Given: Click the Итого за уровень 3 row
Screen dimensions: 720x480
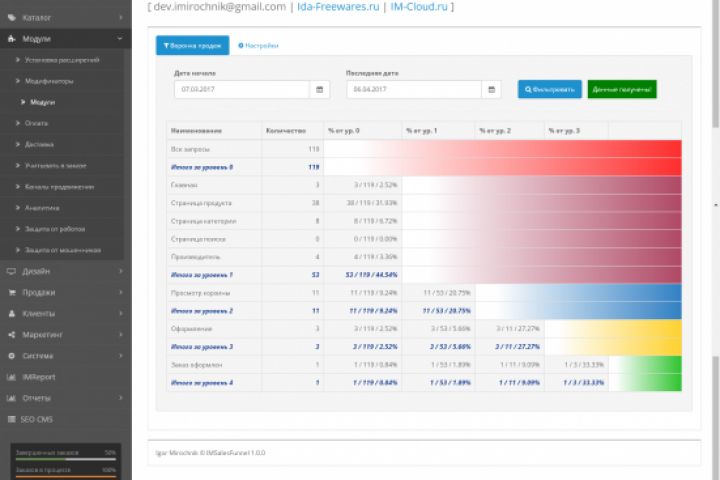Looking at the screenshot, I should [x=424, y=347].
